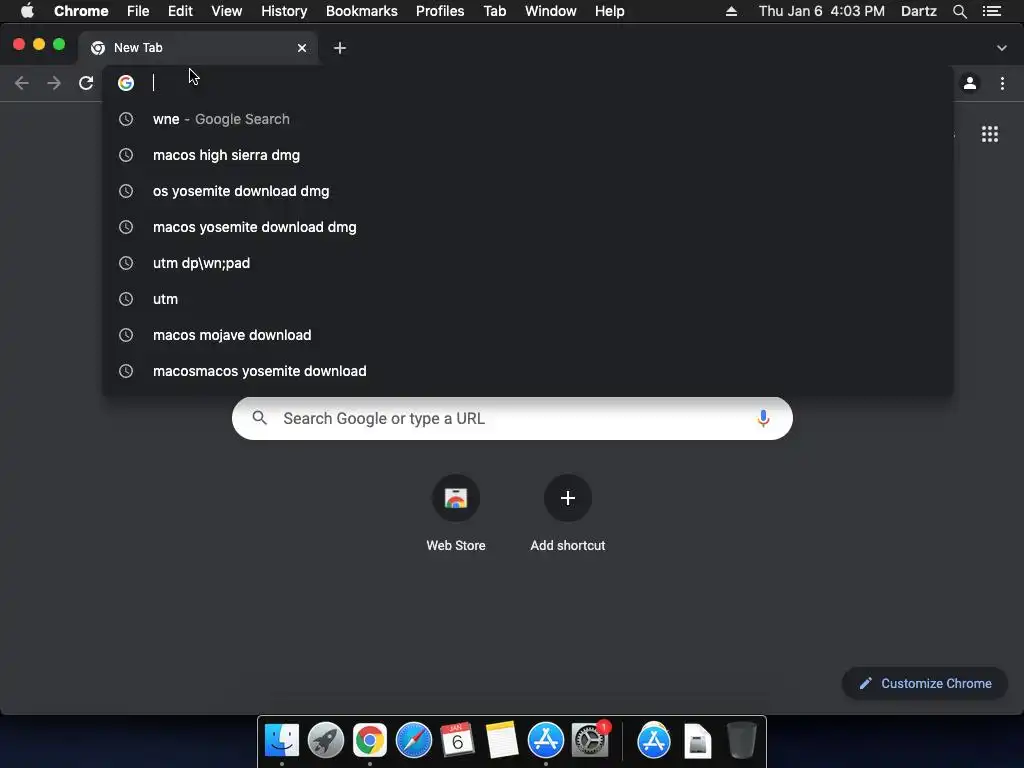Open the Window menu
Screen dimensions: 1024x768
pyautogui.click(x=551, y=11)
